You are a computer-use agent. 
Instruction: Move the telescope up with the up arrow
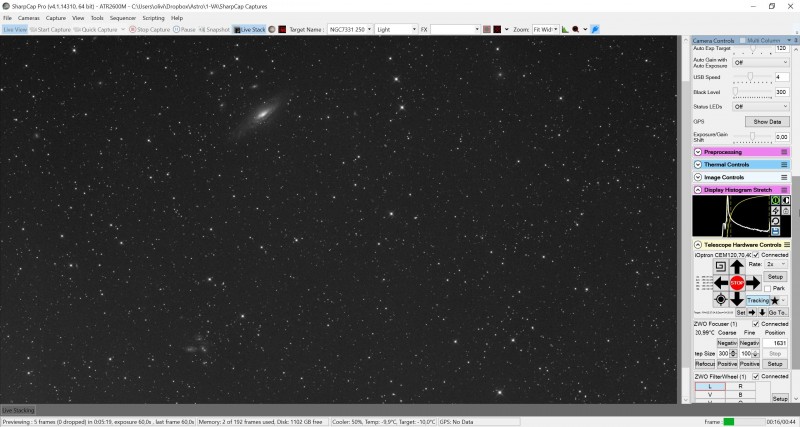point(737,266)
